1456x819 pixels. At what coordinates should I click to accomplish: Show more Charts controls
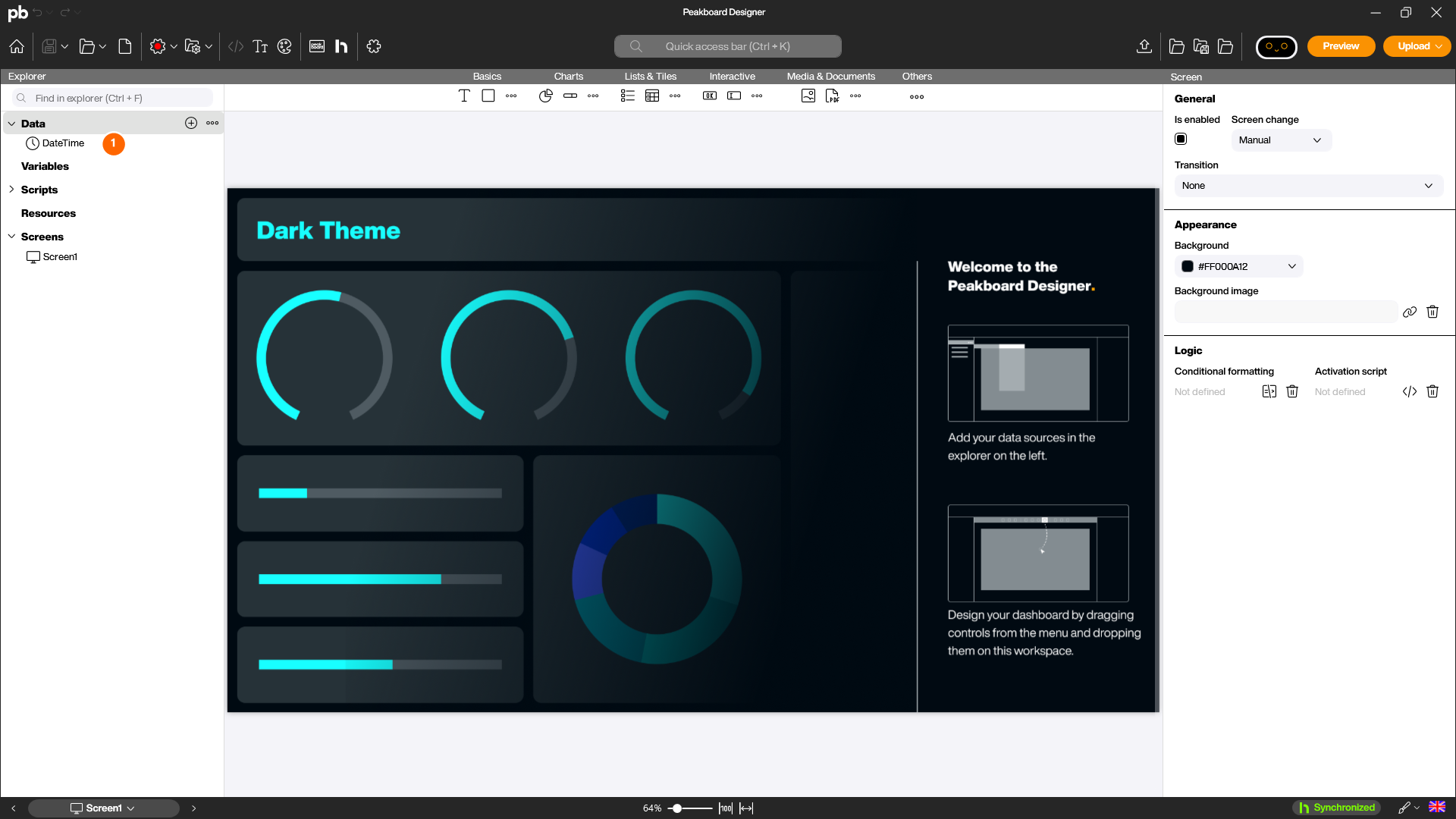coord(593,96)
